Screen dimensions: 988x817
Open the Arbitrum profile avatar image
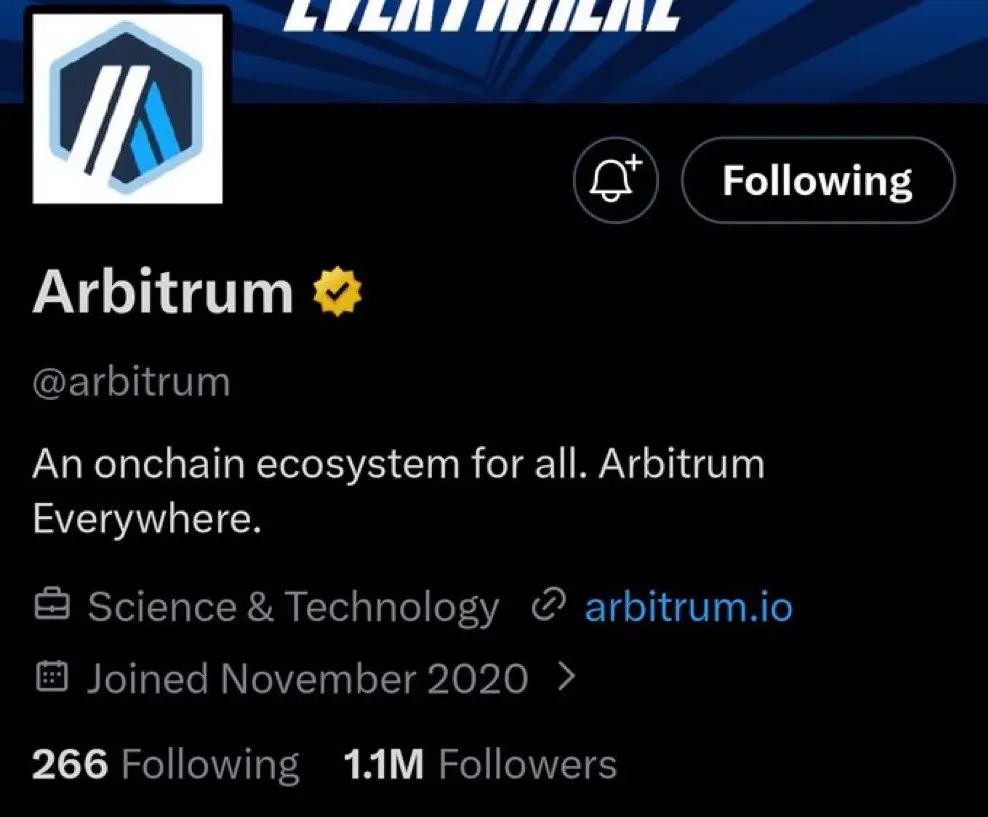(127, 108)
